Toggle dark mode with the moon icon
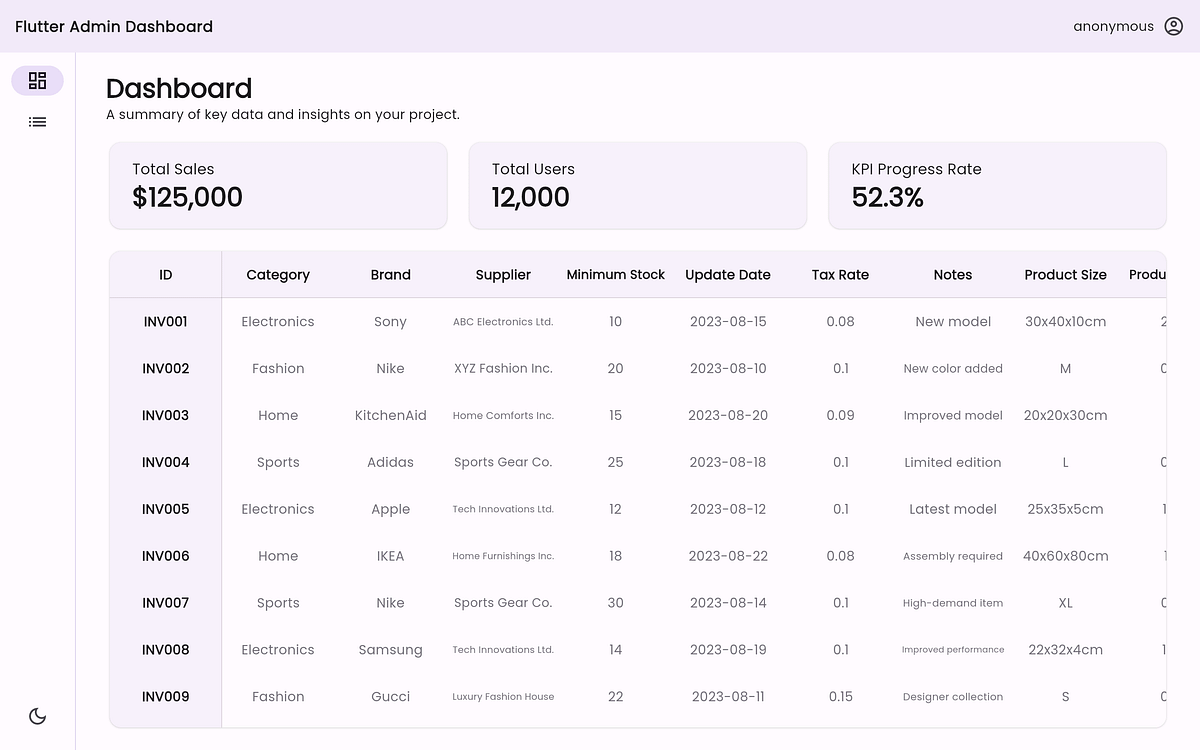 click(x=37, y=716)
